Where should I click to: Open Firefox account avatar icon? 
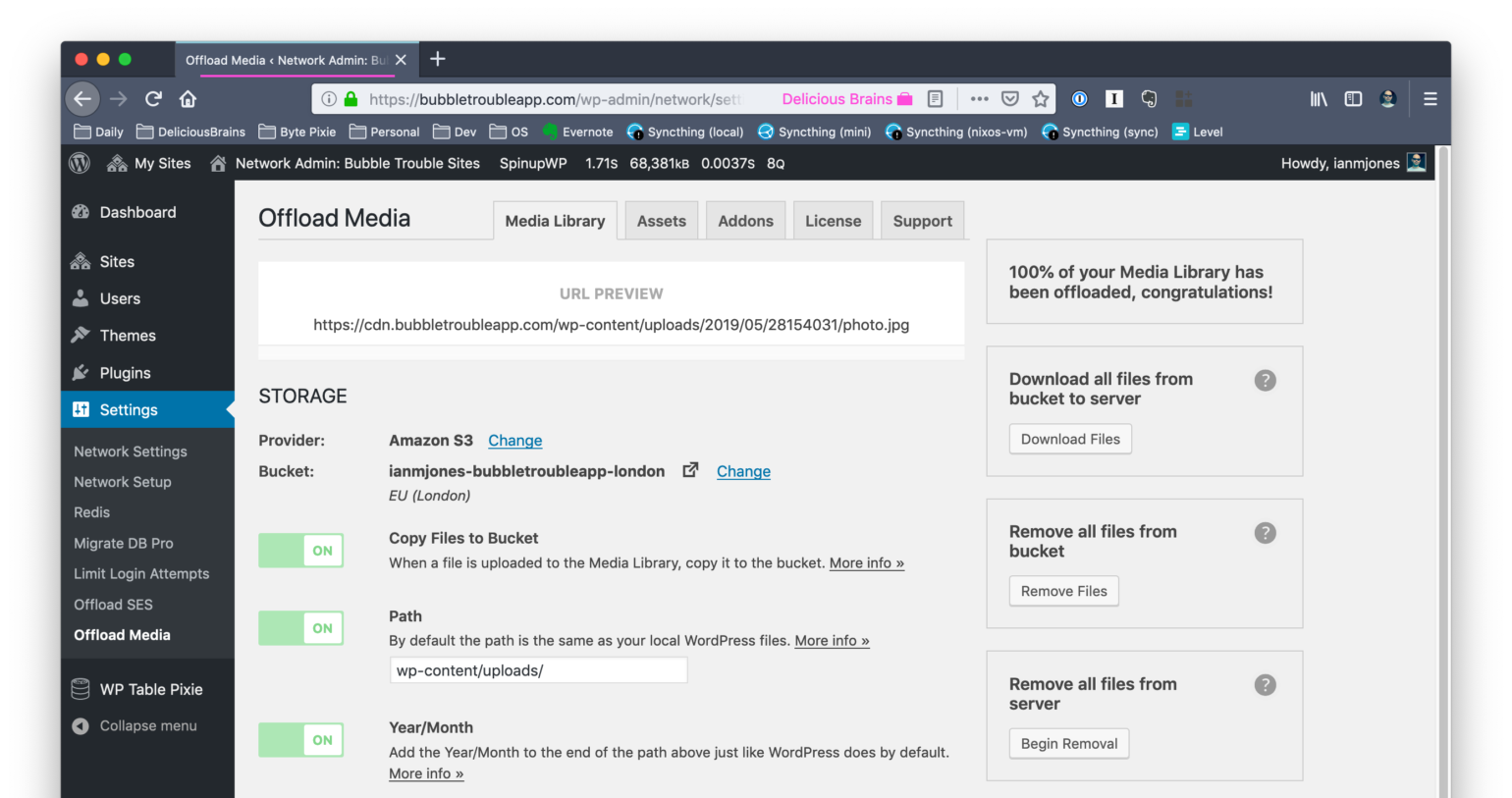(1388, 99)
